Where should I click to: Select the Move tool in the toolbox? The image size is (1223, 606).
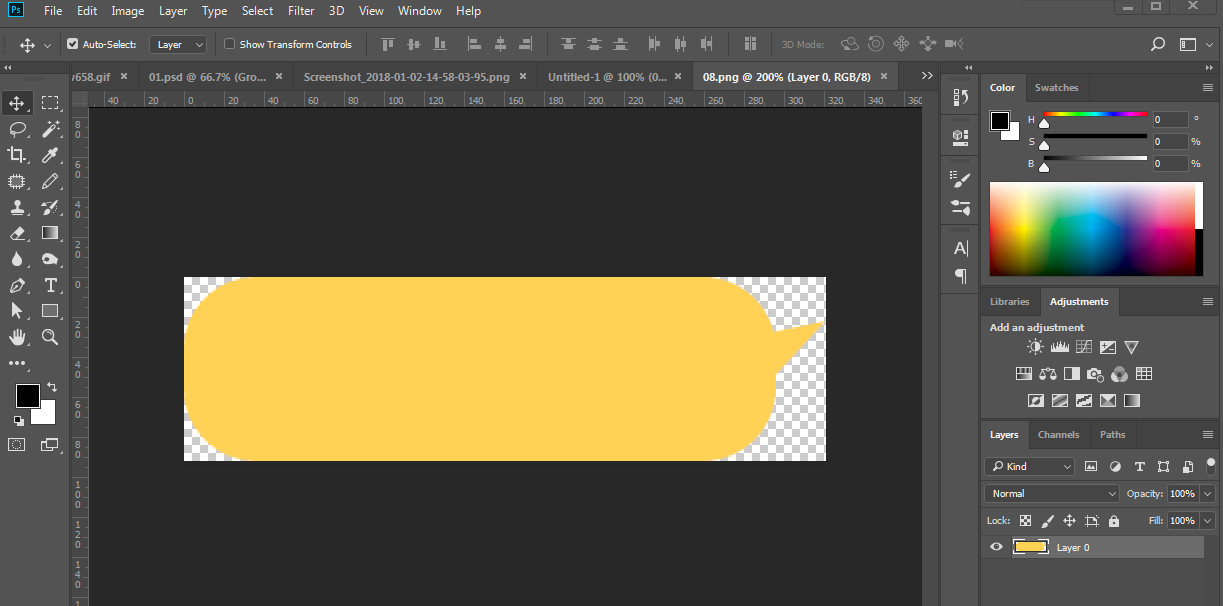[x=17, y=103]
